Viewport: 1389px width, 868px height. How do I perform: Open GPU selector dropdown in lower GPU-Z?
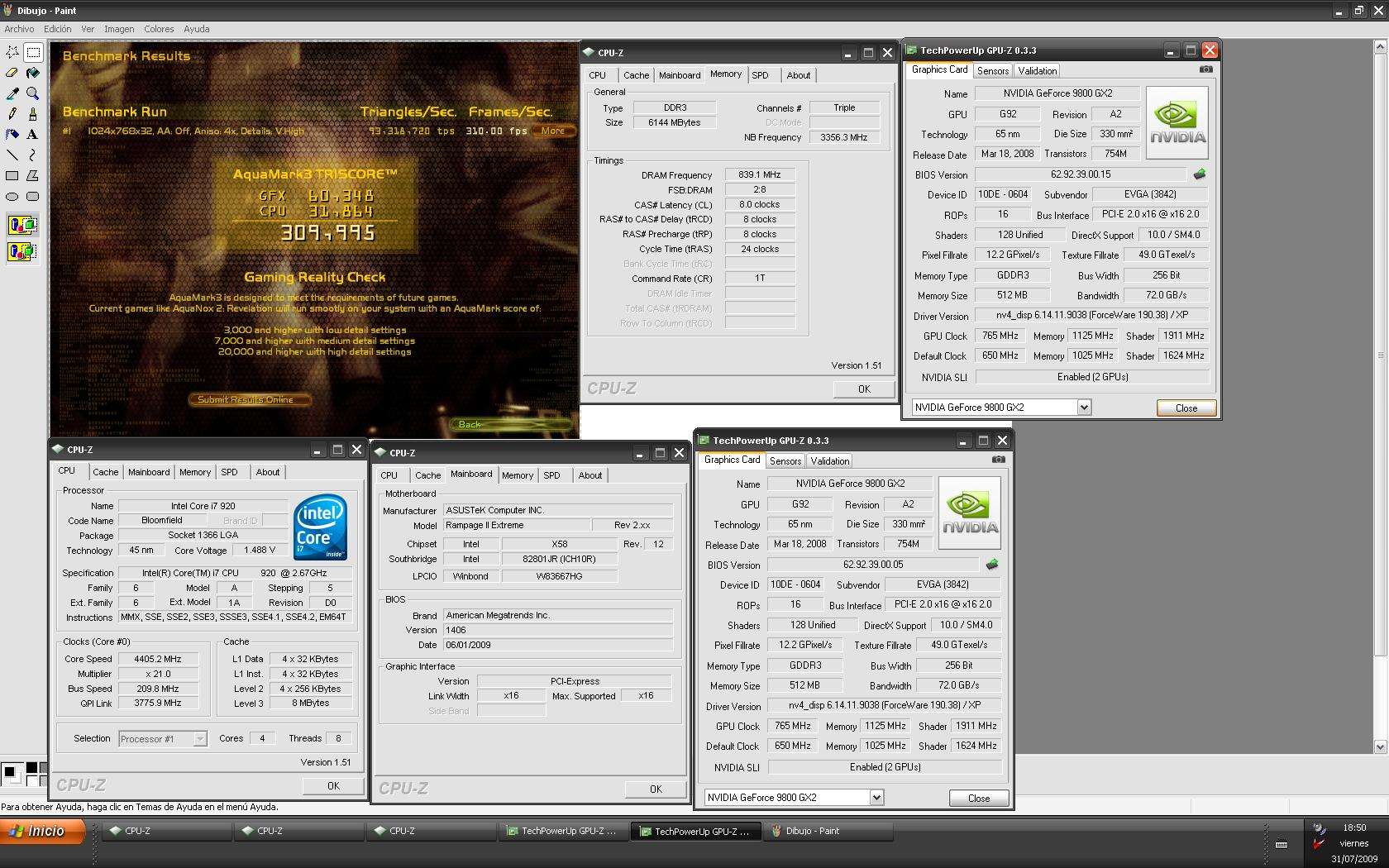point(876,798)
